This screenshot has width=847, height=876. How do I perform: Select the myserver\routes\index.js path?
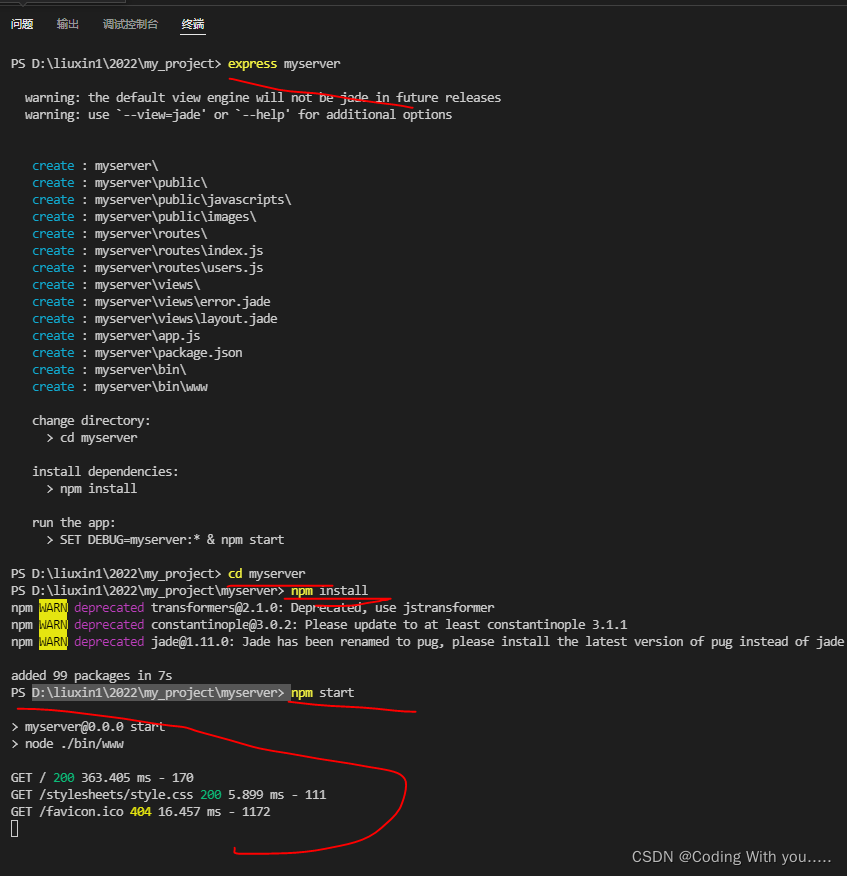pos(179,250)
